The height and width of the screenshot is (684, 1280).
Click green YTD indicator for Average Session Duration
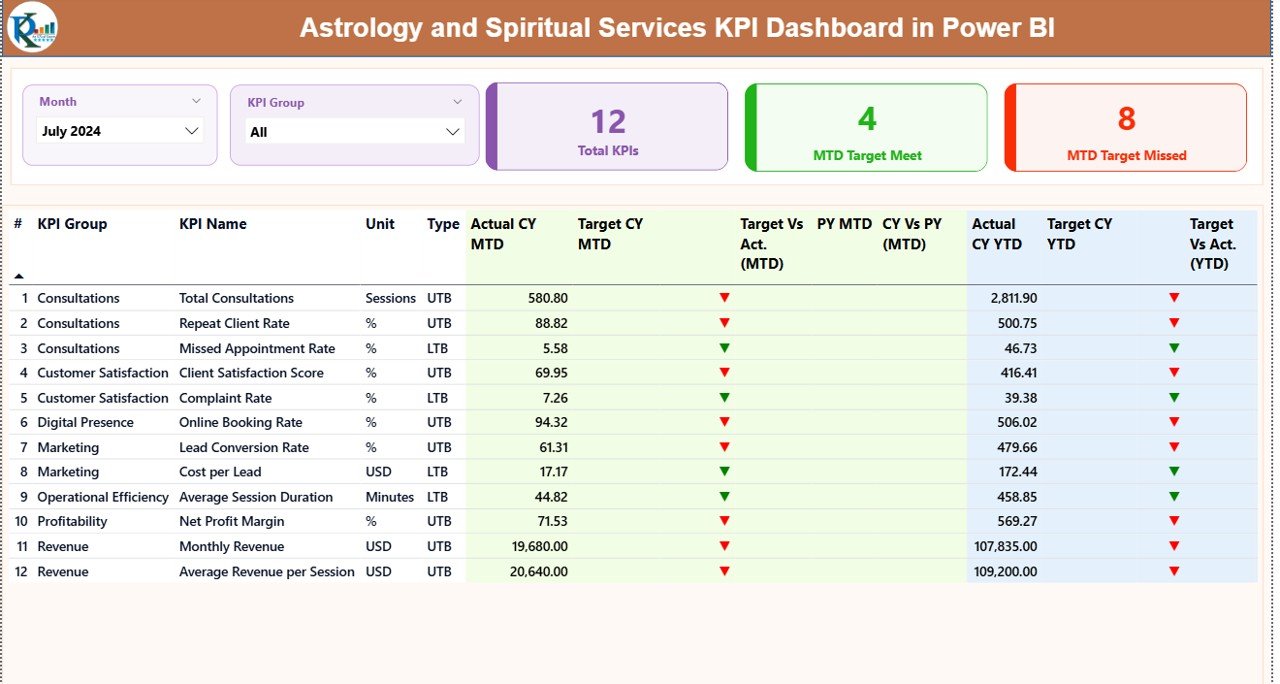1173,496
